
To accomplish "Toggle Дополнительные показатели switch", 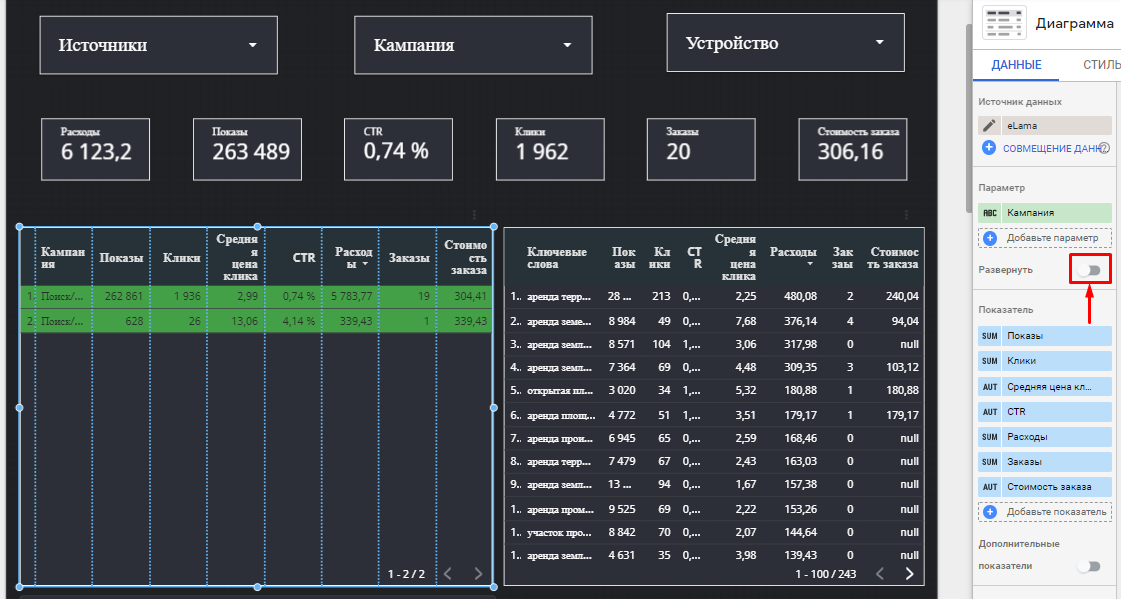I will [1088, 566].
